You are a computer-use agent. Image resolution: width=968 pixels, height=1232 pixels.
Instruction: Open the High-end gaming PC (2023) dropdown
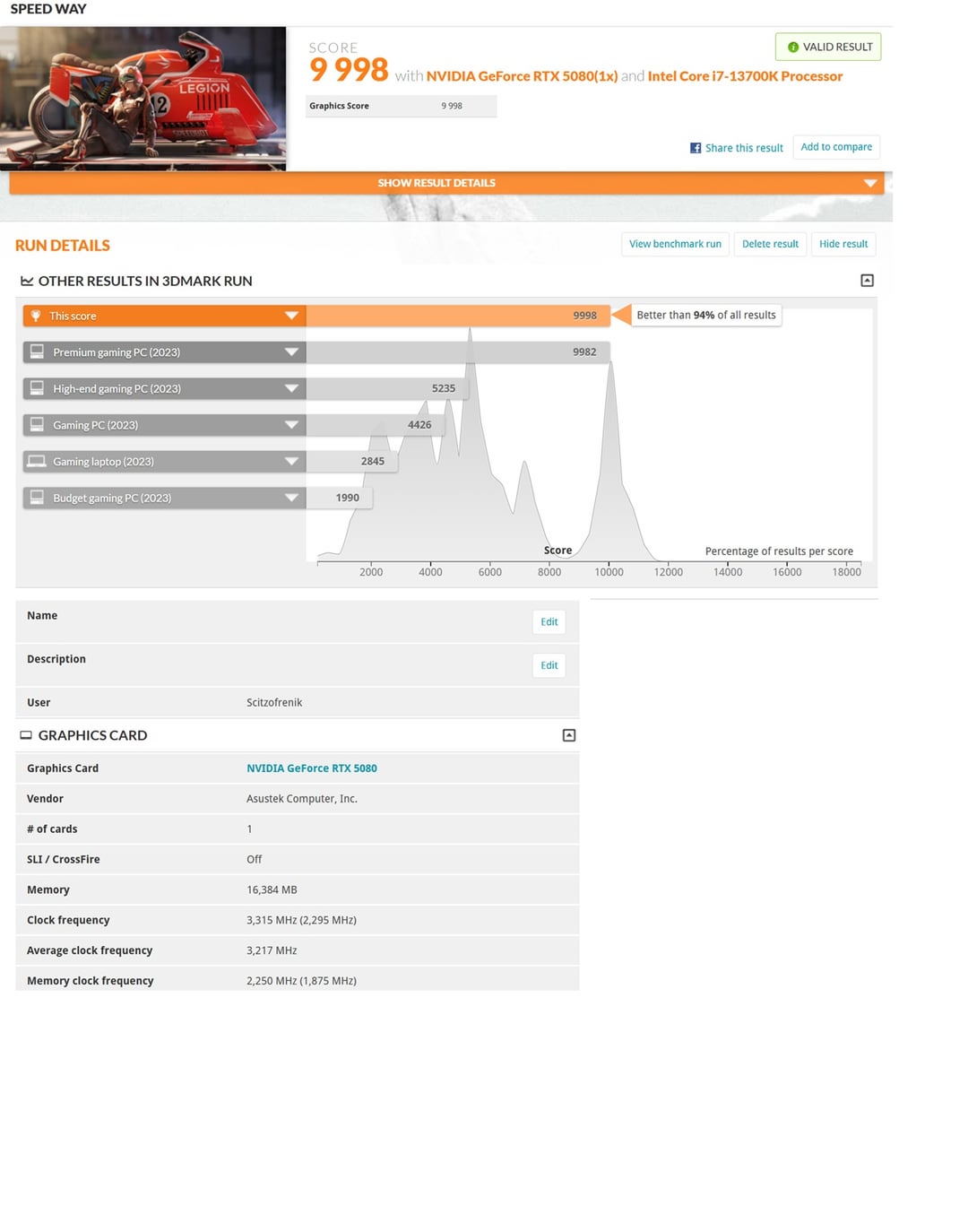[x=291, y=389]
